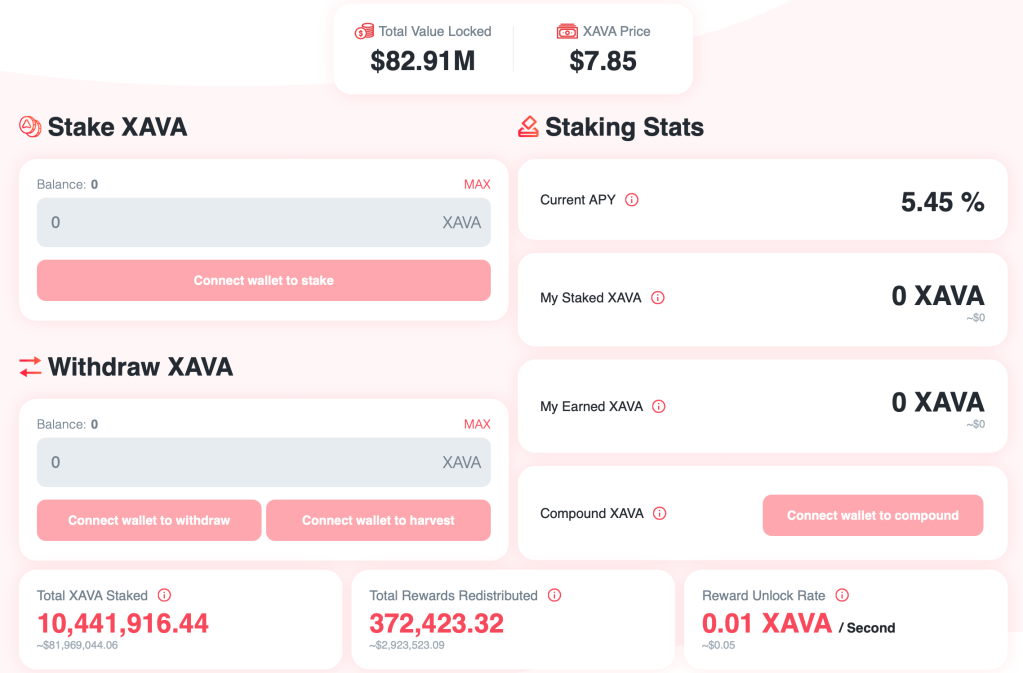Click the Staking Stats heading icon

coord(528,127)
